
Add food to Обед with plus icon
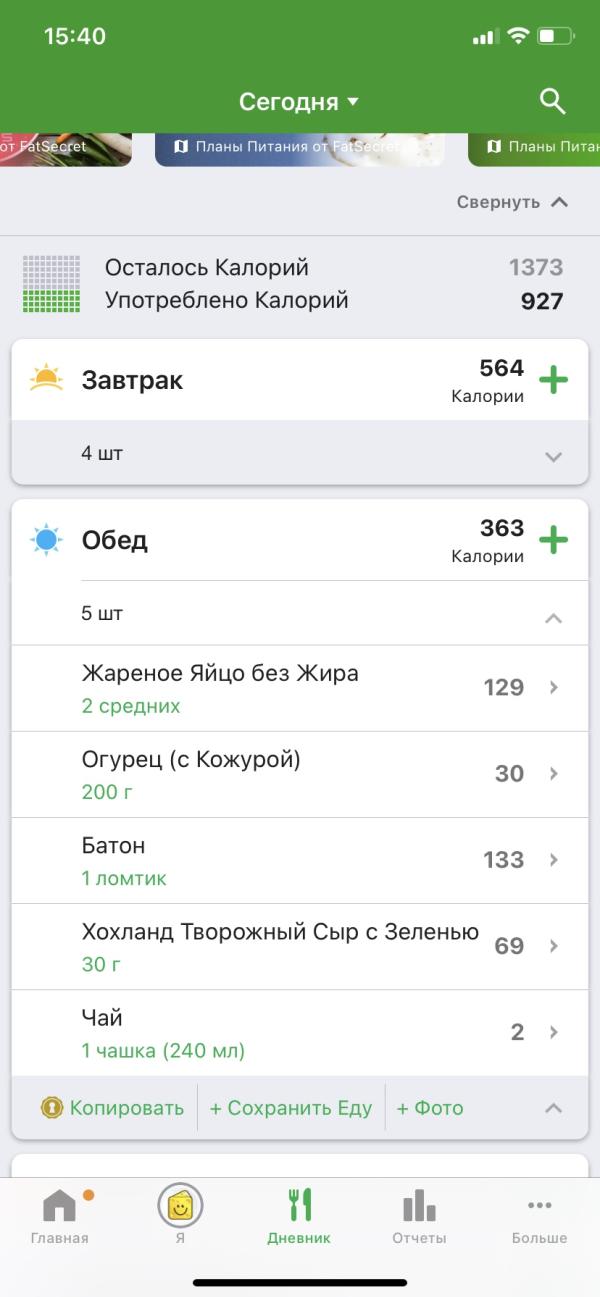coord(553,540)
